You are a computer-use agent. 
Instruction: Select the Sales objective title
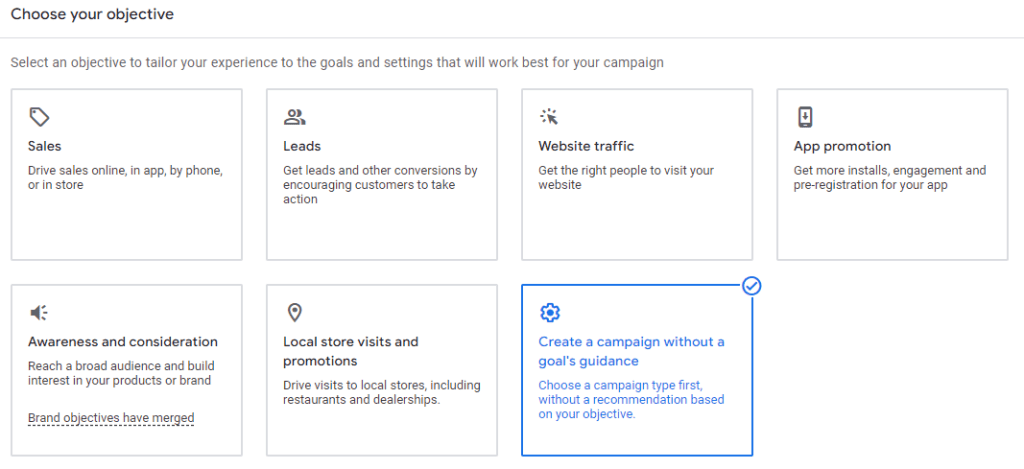45,146
